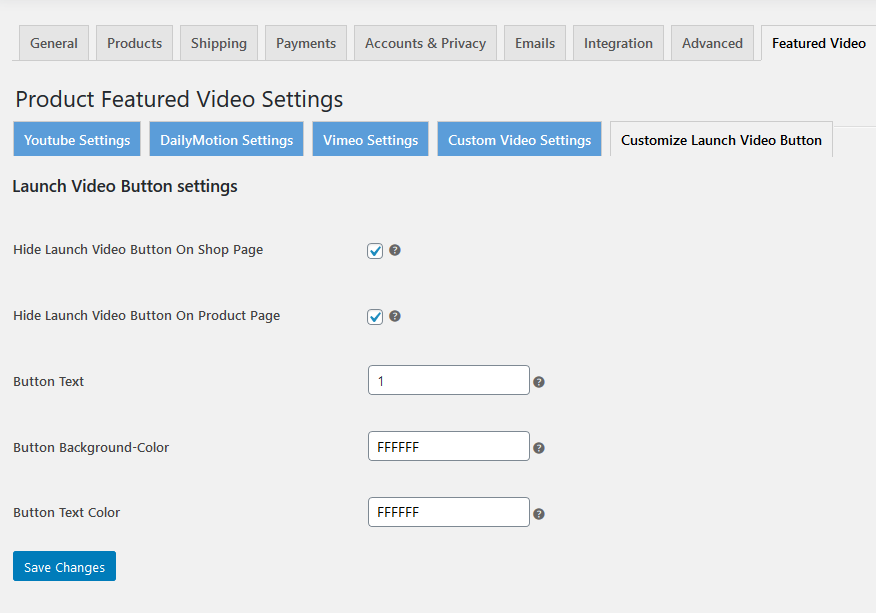876x613 pixels.
Task: Switch to Customize Launch Video Button tab
Action: [720, 139]
